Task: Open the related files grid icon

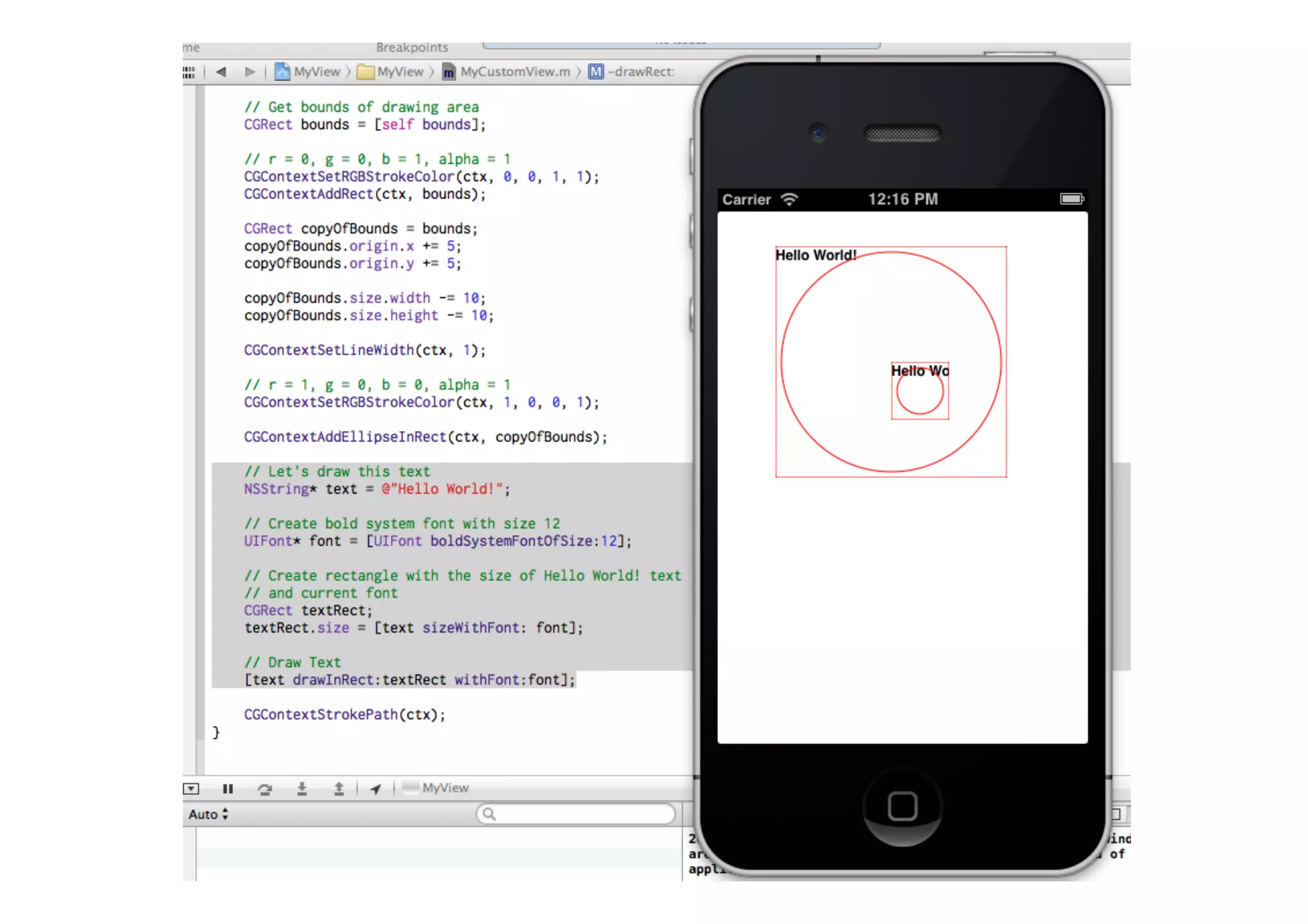Action: [189, 72]
